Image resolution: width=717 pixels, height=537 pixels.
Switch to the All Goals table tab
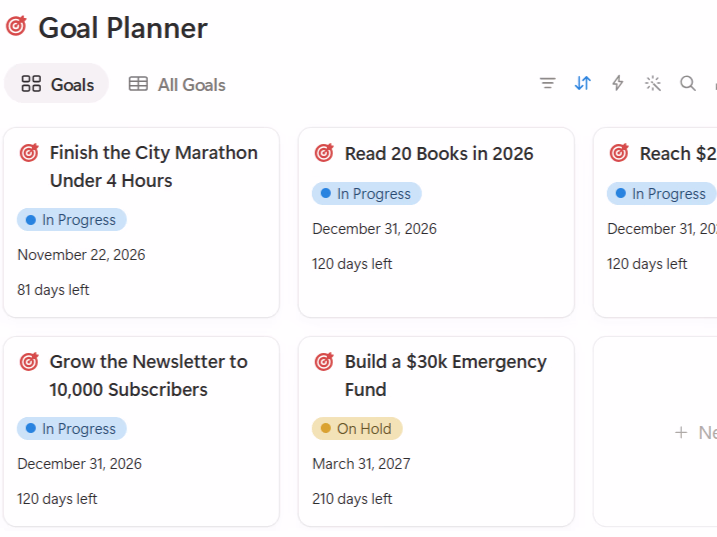tap(177, 85)
